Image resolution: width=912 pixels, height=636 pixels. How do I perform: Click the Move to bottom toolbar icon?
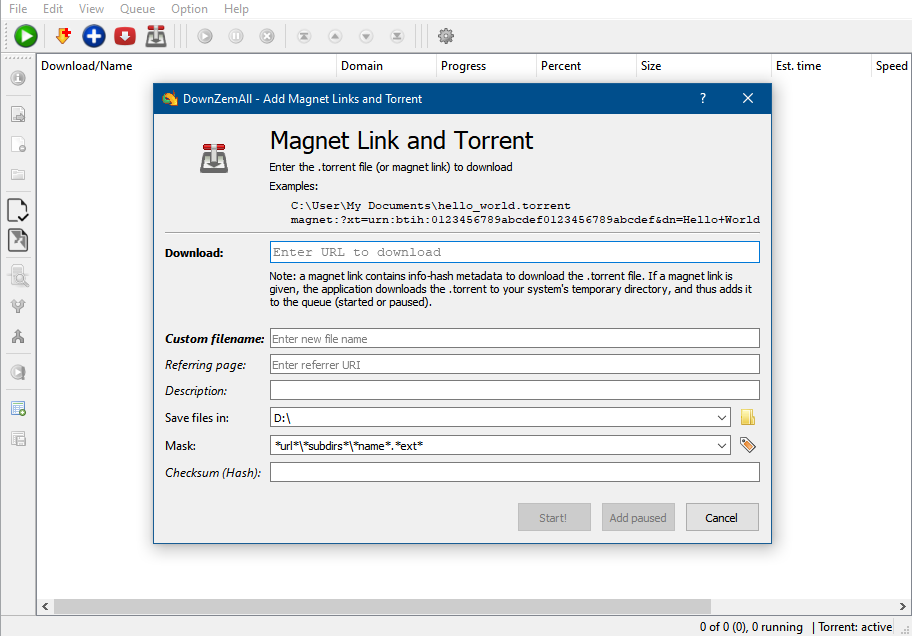397,36
